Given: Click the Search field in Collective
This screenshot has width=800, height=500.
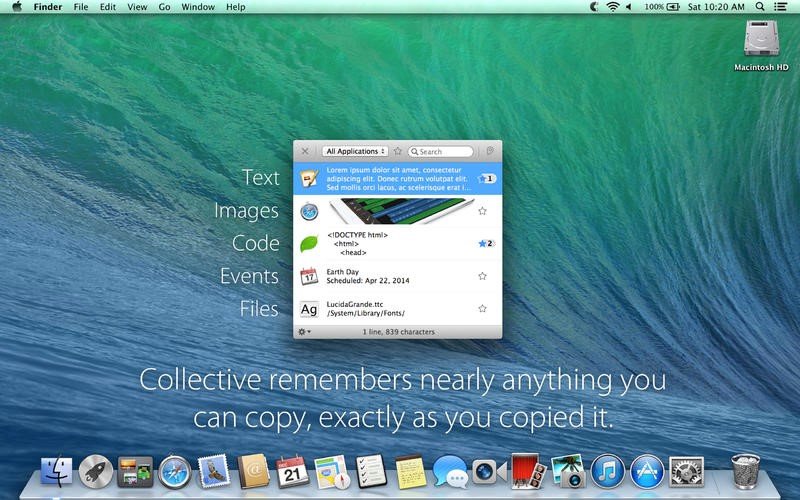Looking at the screenshot, I should (x=441, y=152).
